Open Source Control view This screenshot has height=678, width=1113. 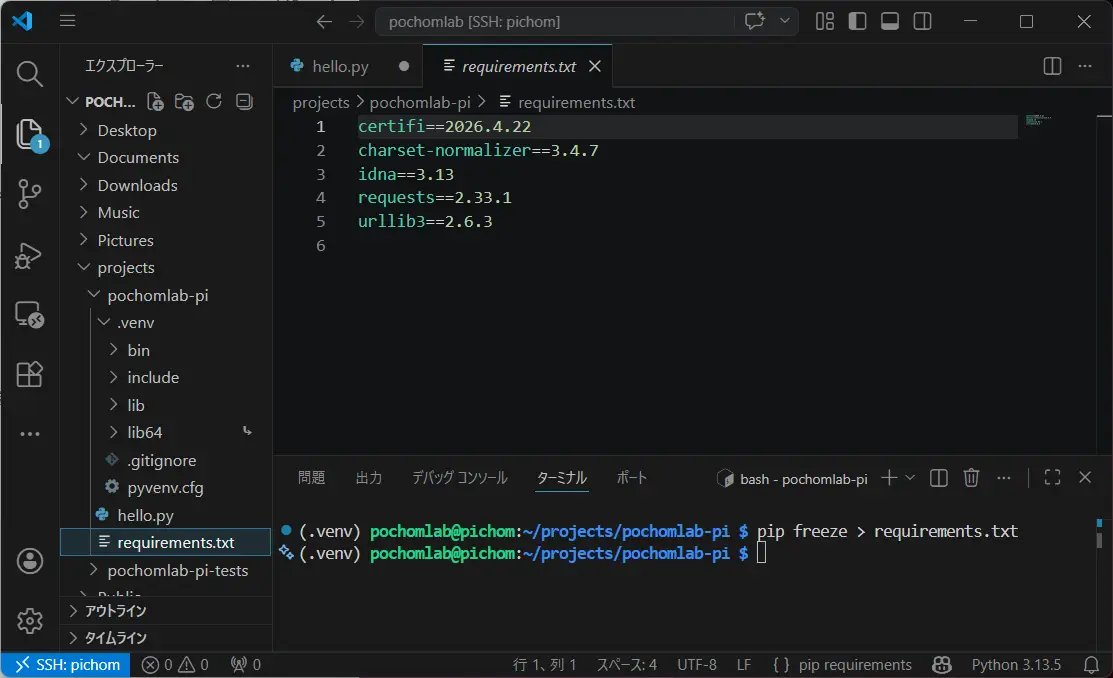29,194
